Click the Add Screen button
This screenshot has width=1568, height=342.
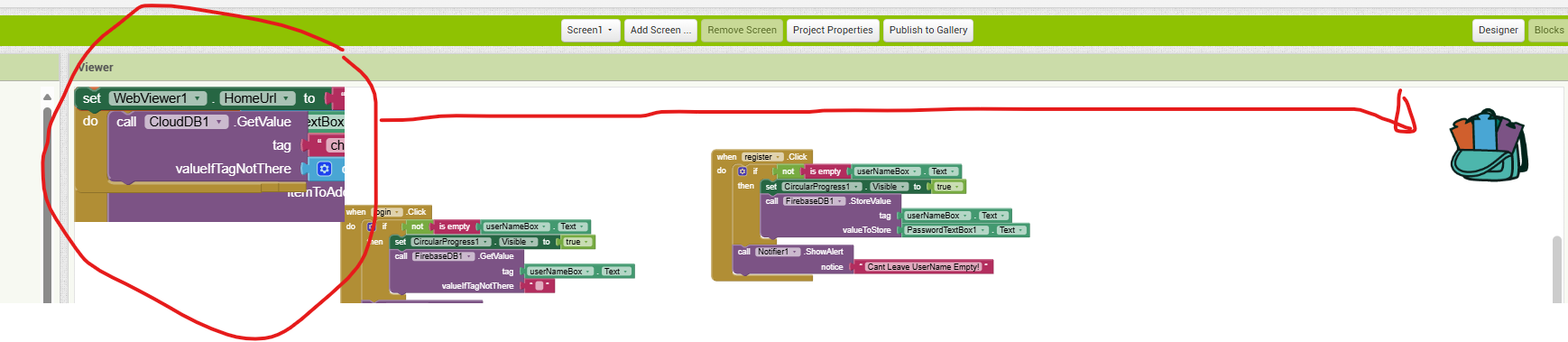(660, 30)
